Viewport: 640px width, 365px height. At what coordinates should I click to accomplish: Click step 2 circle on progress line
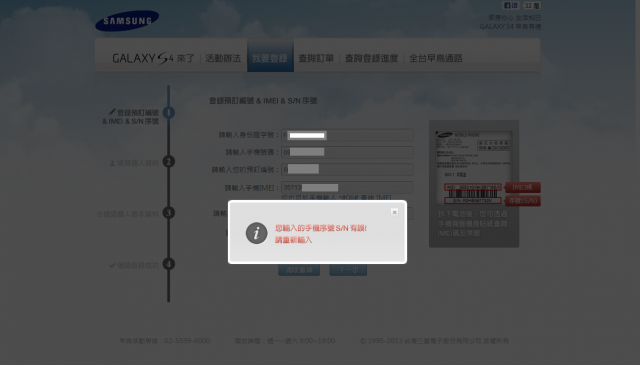tap(169, 161)
